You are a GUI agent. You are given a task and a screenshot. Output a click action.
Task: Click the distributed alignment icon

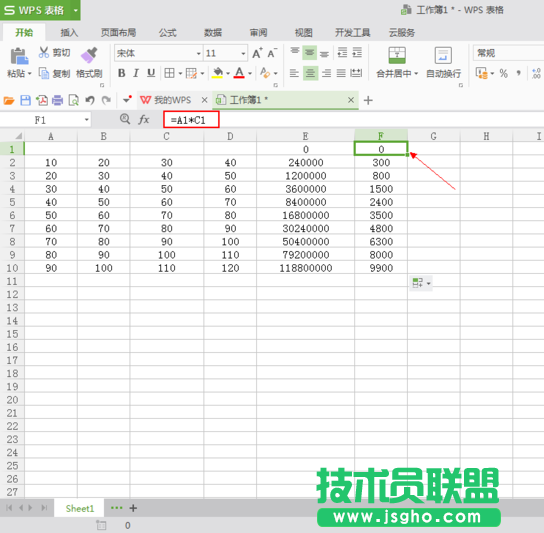click(x=356, y=73)
